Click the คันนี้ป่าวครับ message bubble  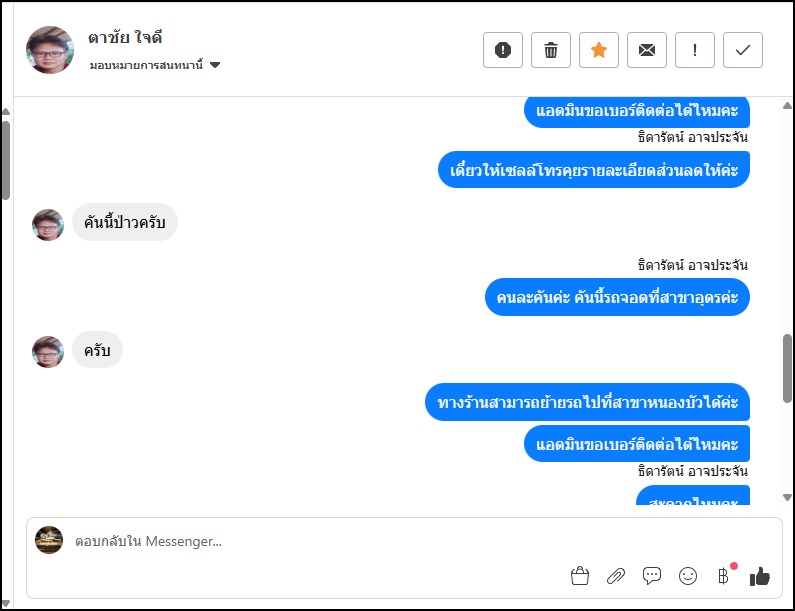(125, 222)
